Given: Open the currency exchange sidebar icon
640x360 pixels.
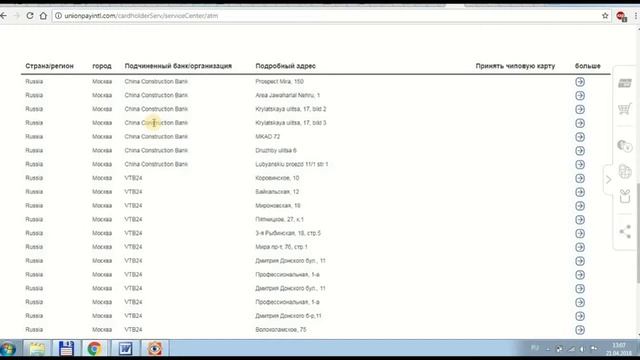Looking at the screenshot, I should coord(624,145).
